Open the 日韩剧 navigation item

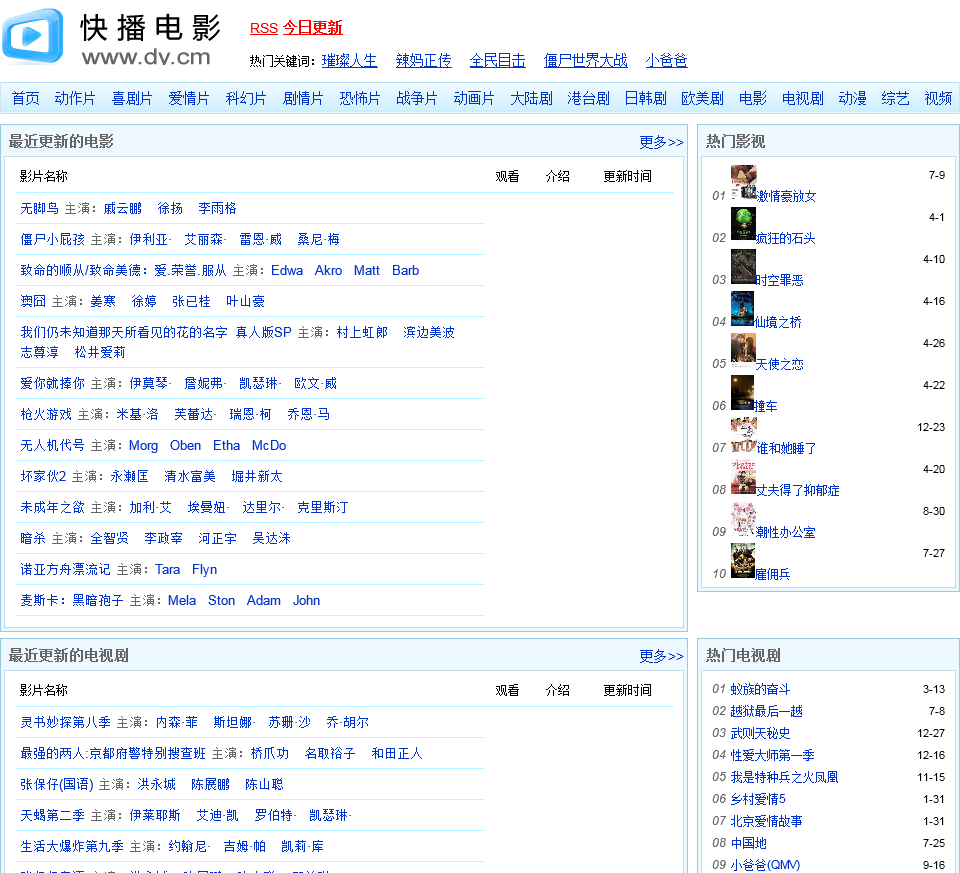[x=645, y=99]
